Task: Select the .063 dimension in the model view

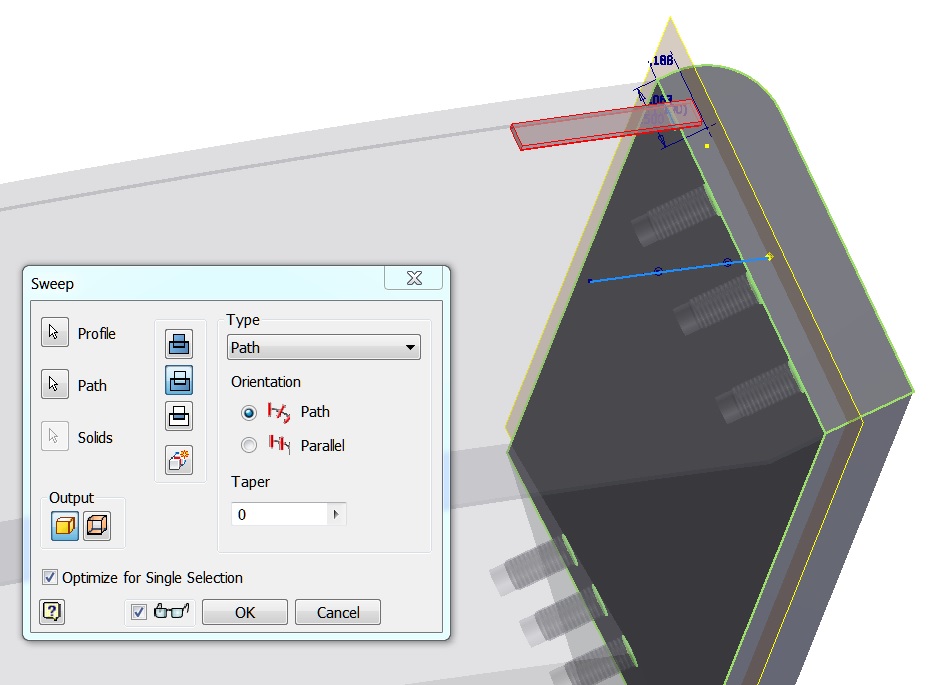Action: [659, 99]
